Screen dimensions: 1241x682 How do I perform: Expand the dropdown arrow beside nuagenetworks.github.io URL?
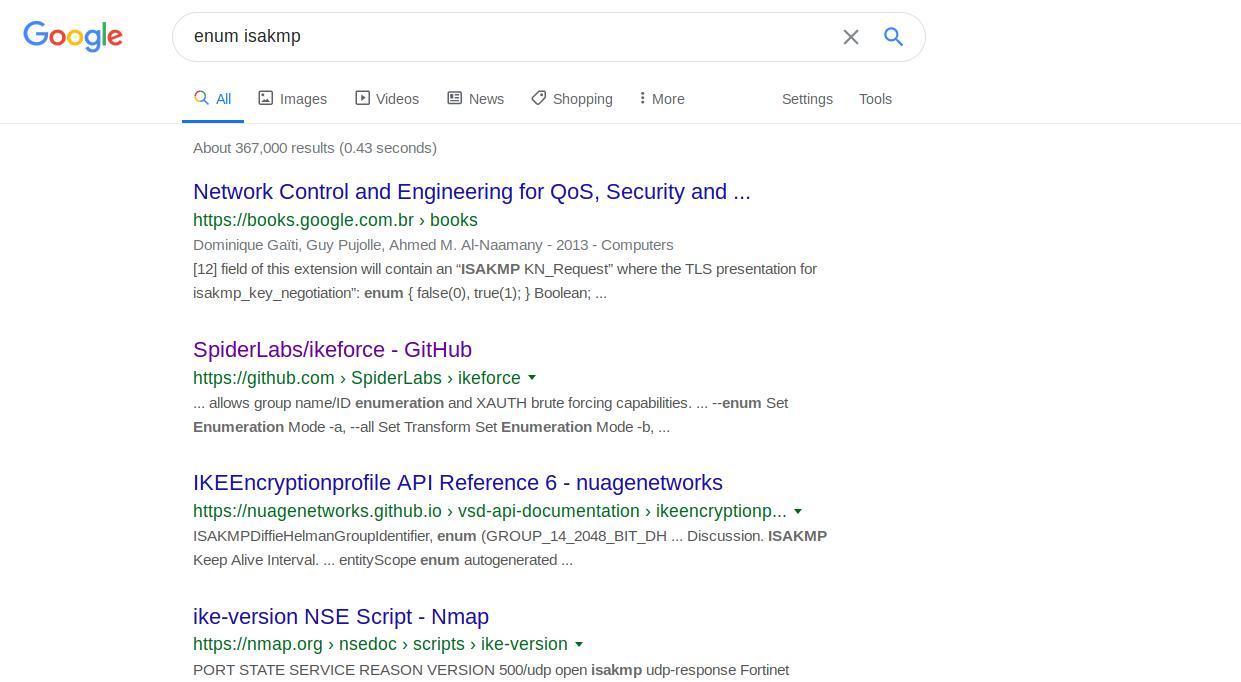798,511
